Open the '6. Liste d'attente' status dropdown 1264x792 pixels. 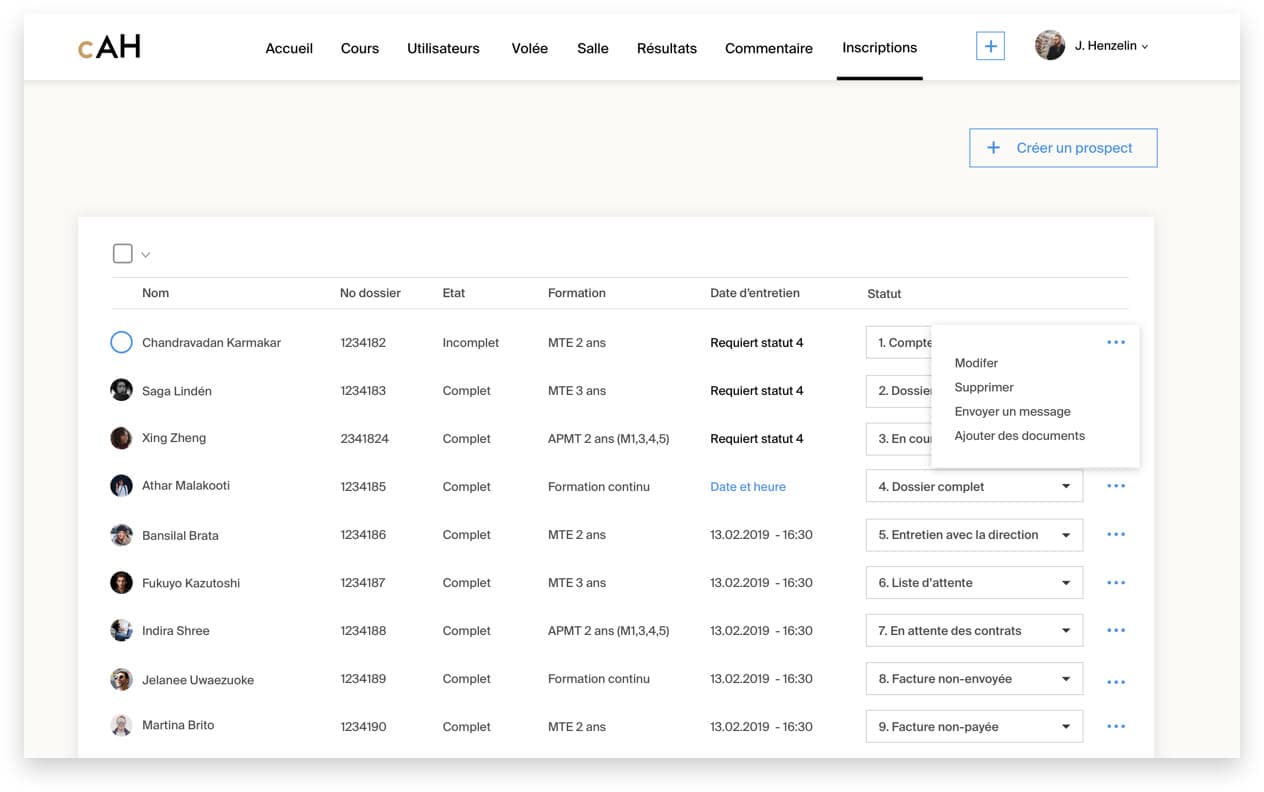point(974,582)
